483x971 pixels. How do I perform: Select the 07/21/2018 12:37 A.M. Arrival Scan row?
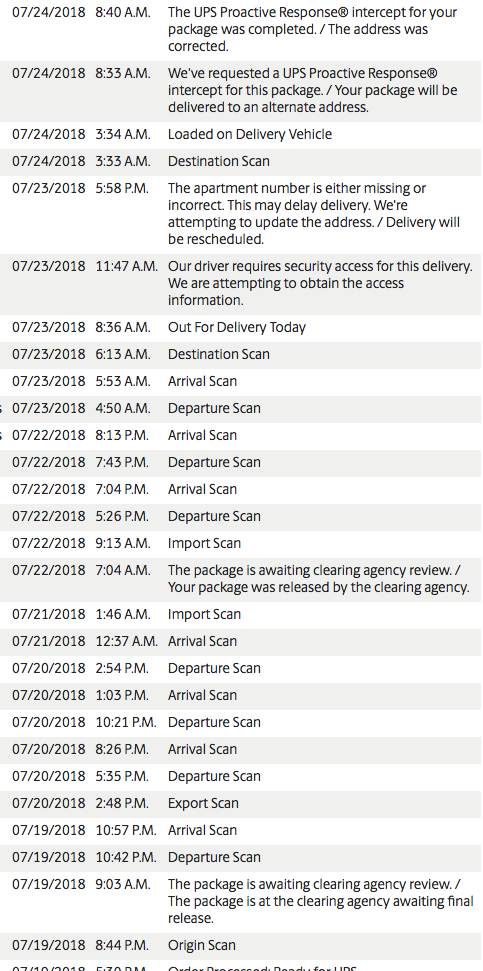[242, 642]
